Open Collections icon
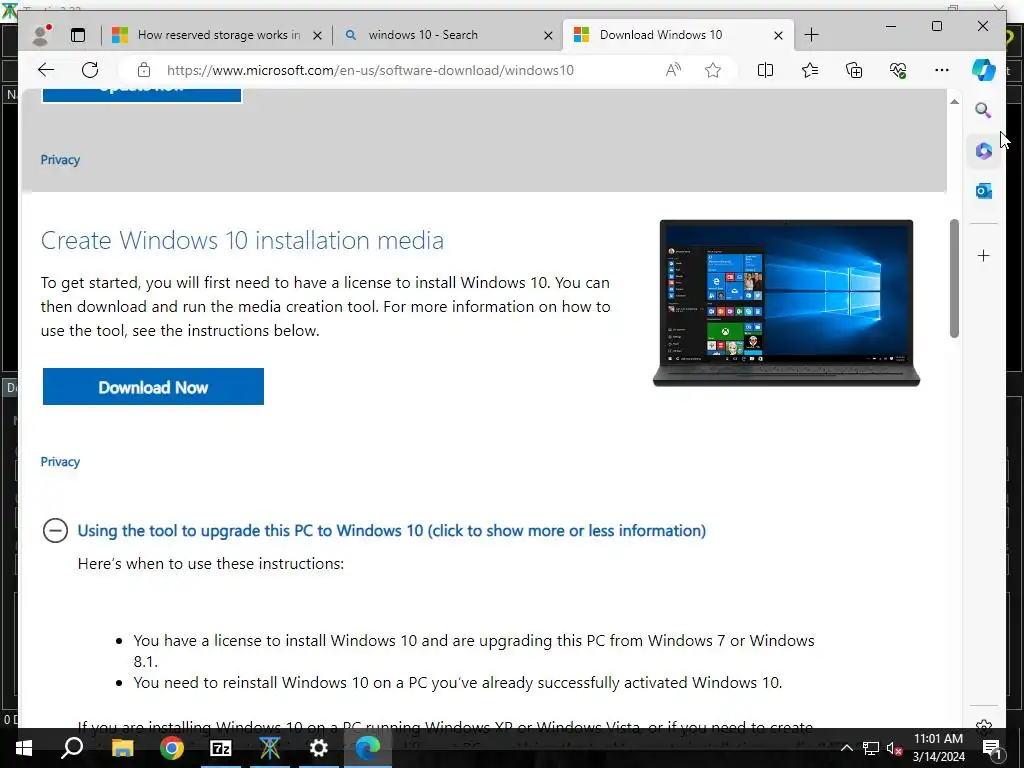 point(854,70)
